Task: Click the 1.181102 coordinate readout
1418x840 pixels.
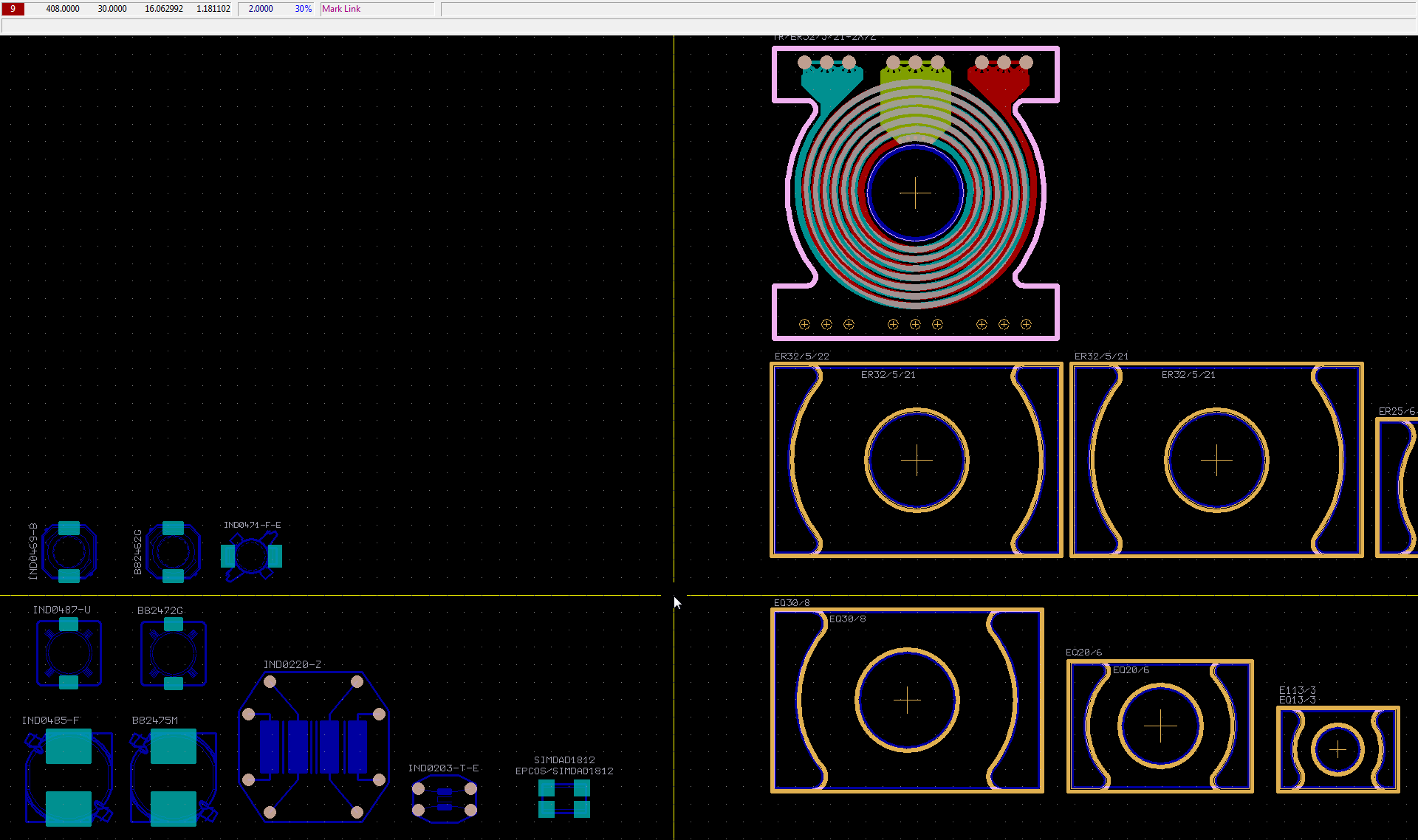Action: [213, 9]
